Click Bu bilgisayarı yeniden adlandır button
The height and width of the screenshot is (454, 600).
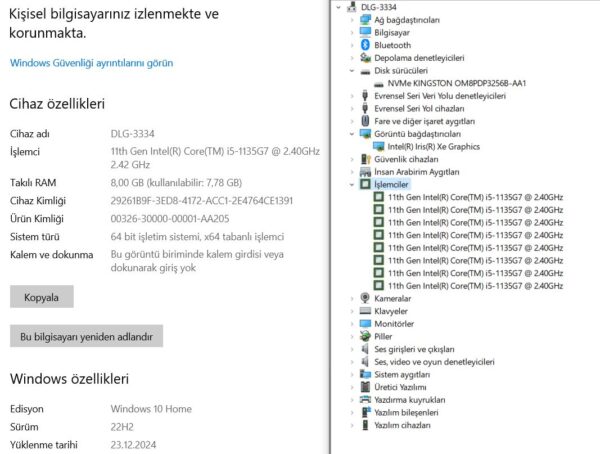[x=86, y=336]
